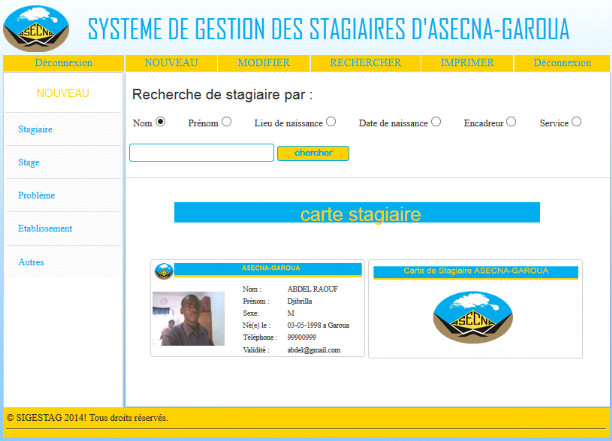Open Stagiaire in the left sidebar
Screen dimensions: 612x441
coord(36,130)
